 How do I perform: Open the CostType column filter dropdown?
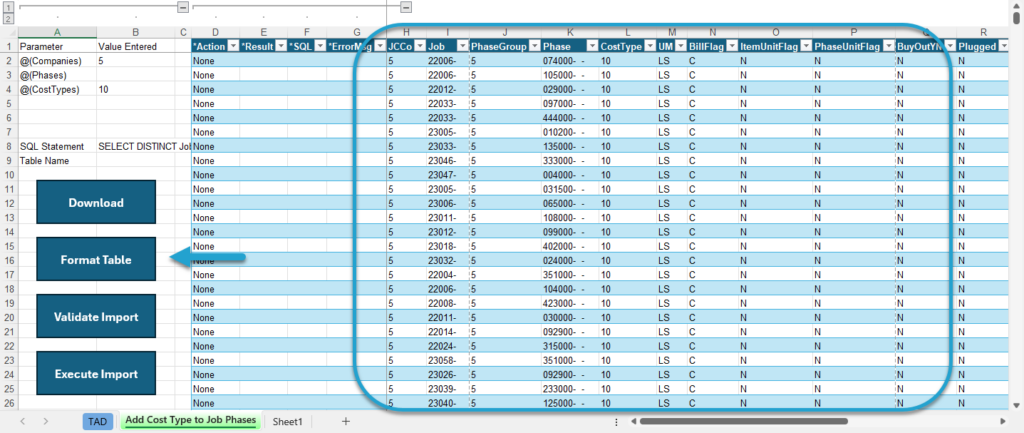pyautogui.click(x=648, y=46)
